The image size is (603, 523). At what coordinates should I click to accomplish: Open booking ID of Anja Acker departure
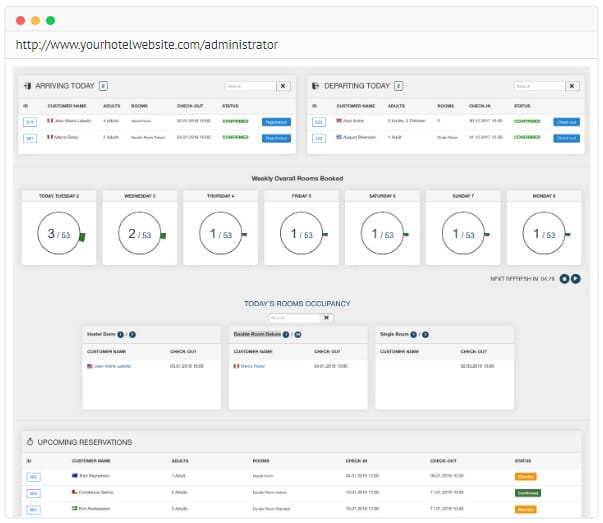coord(319,122)
